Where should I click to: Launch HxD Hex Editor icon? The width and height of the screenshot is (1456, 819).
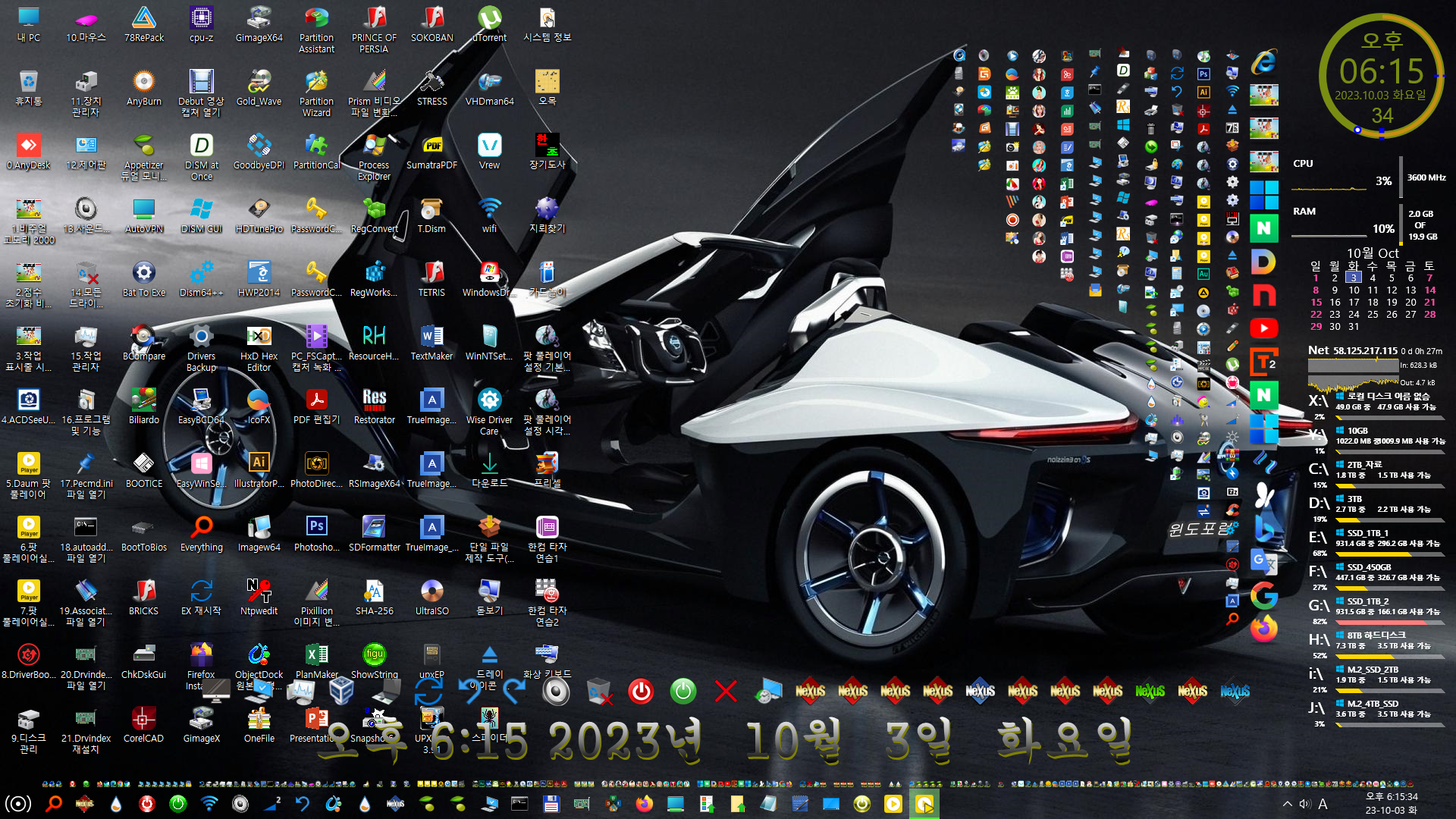259,348
